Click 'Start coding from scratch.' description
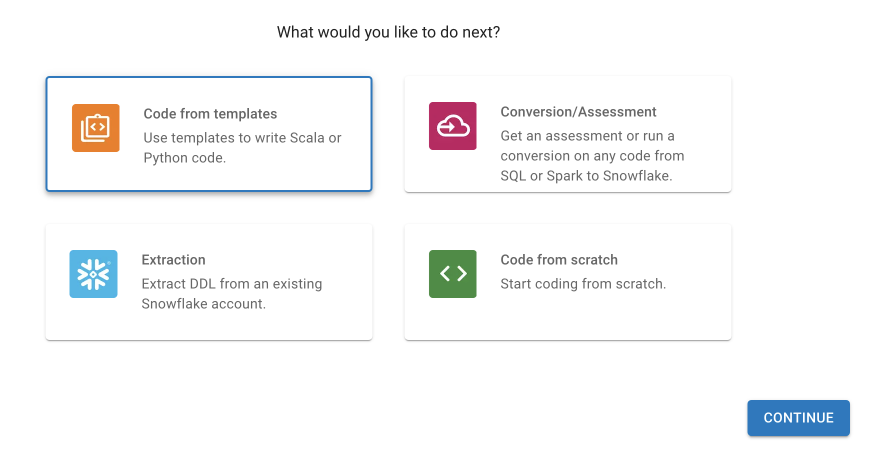 (x=583, y=284)
